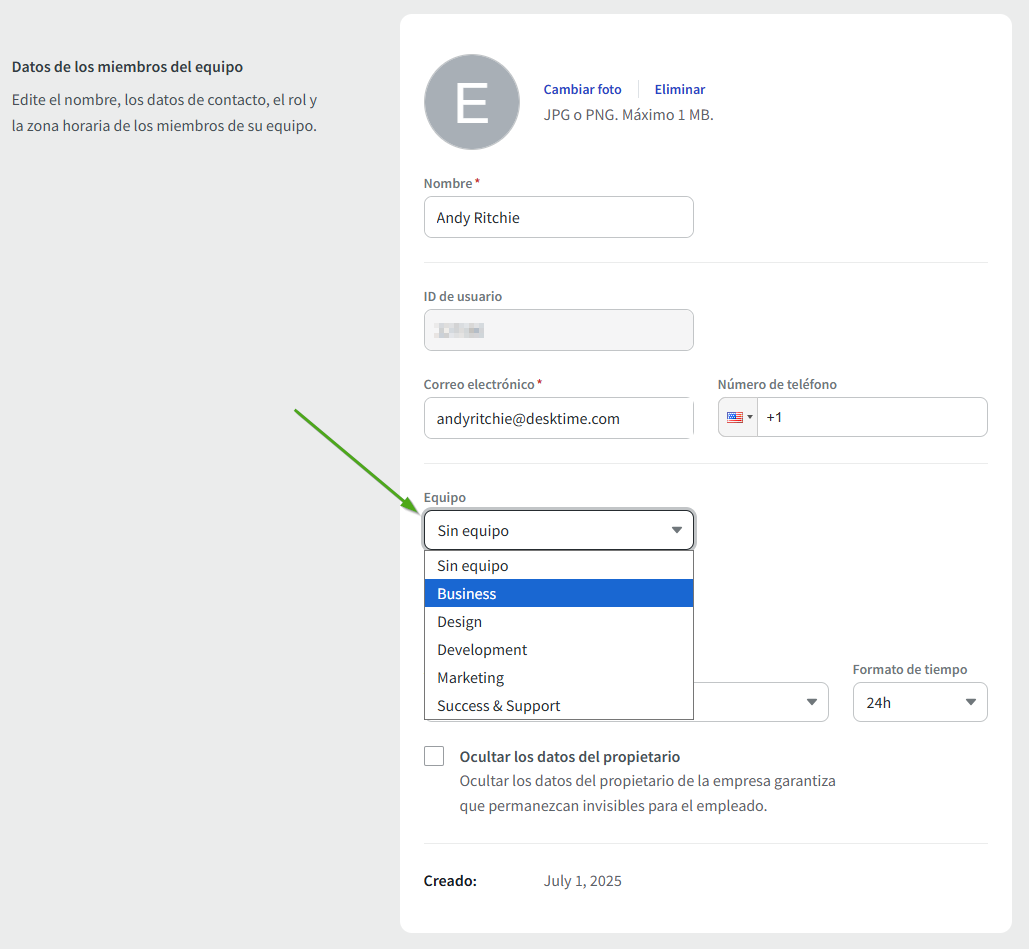
Task: Open the 24h time format dropdown
Action: point(918,702)
